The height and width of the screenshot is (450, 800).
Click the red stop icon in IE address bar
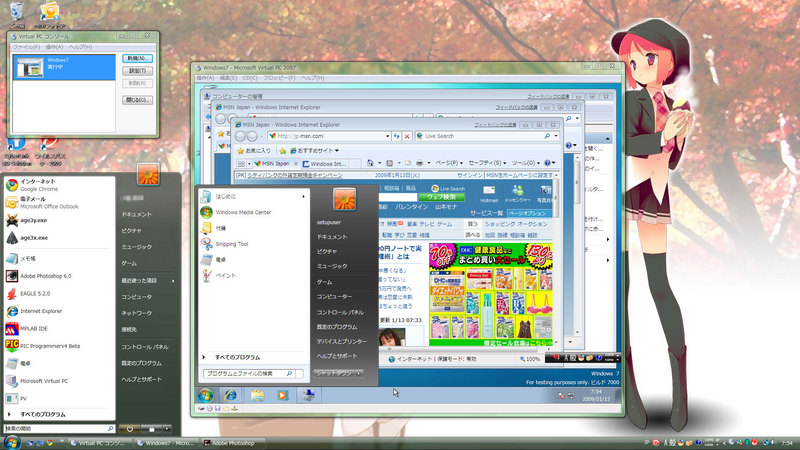point(407,136)
